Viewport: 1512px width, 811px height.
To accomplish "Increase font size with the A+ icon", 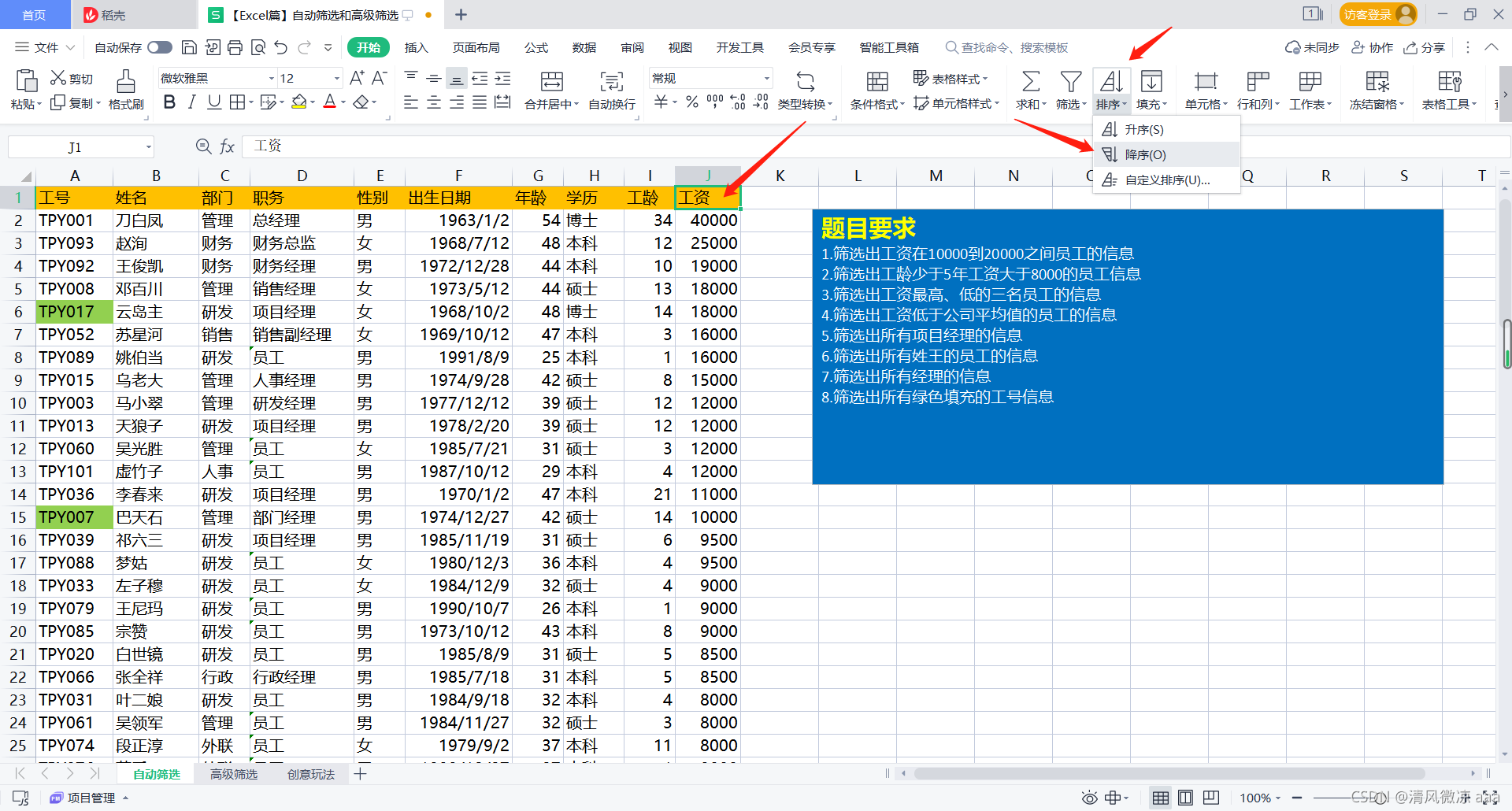I will (357, 78).
